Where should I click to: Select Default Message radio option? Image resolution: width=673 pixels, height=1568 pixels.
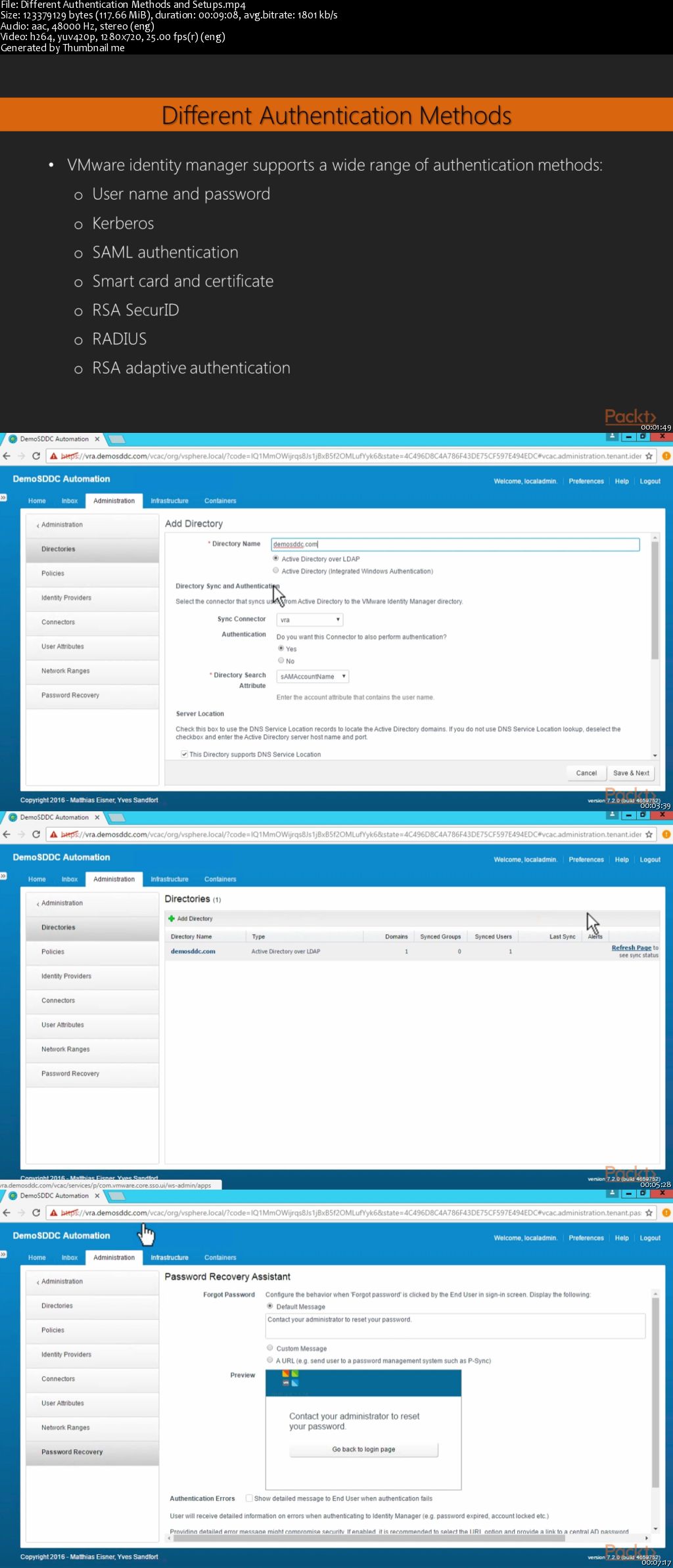pos(270,1306)
